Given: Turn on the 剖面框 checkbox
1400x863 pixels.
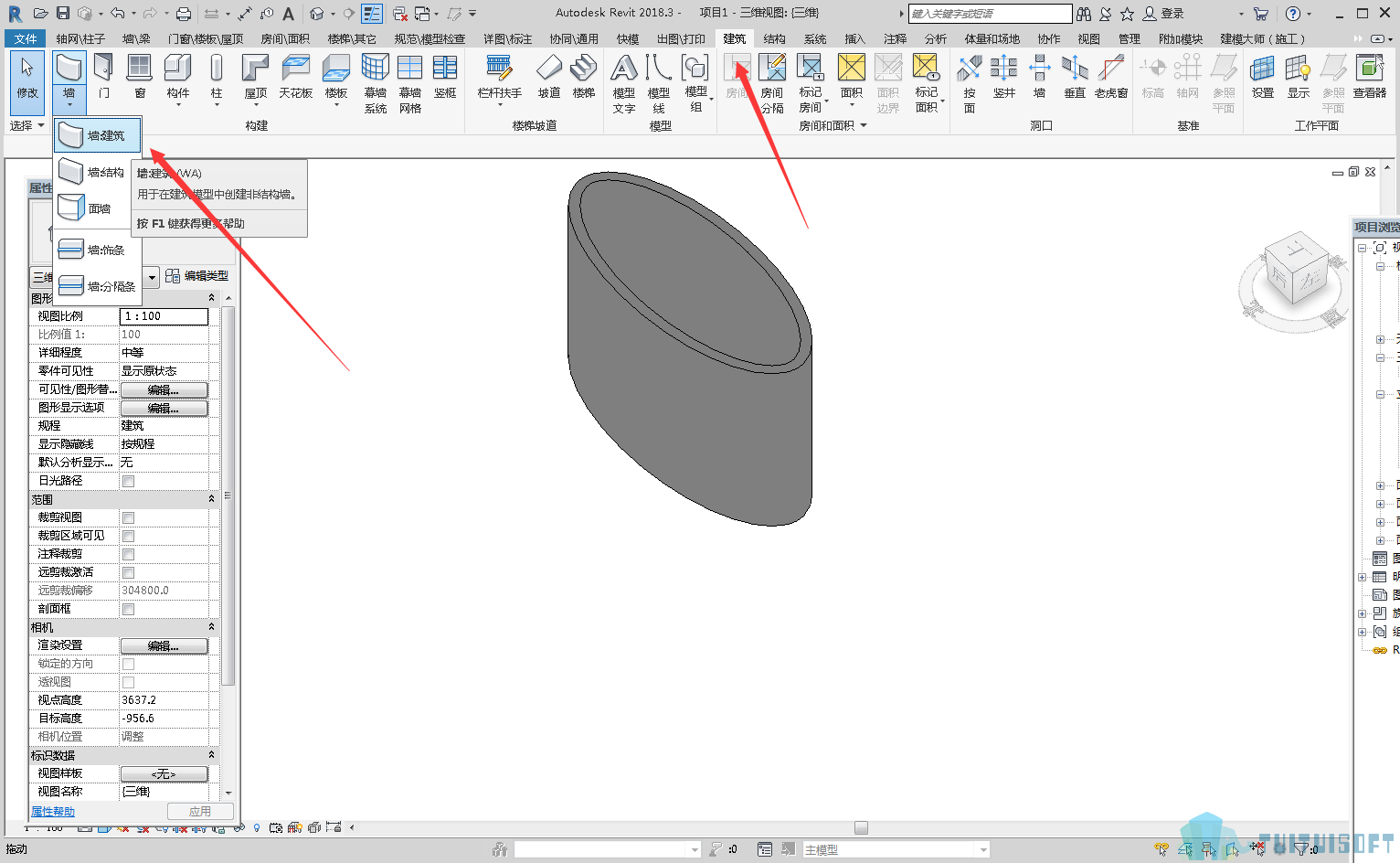Looking at the screenshot, I should coord(128,609).
